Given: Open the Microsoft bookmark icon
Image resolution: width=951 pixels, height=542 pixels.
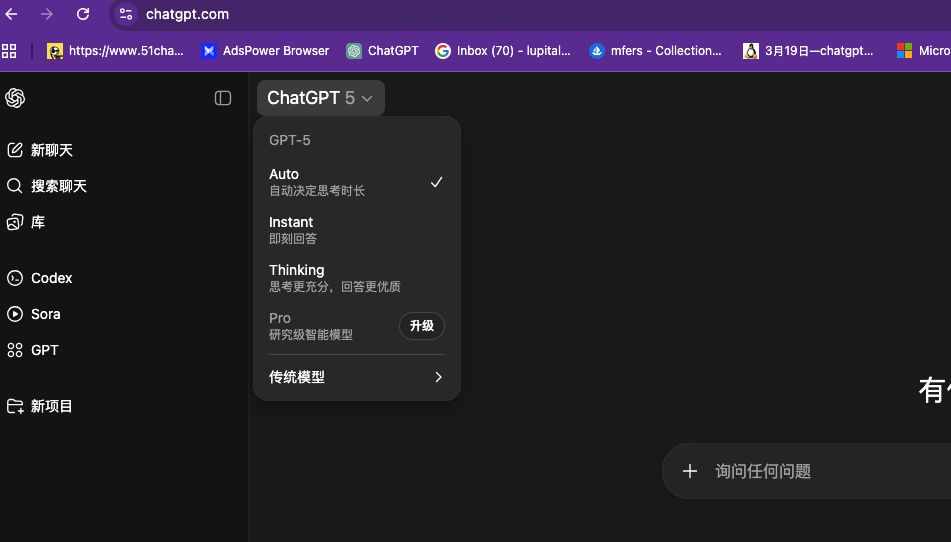Looking at the screenshot, I should click(904, 51).
